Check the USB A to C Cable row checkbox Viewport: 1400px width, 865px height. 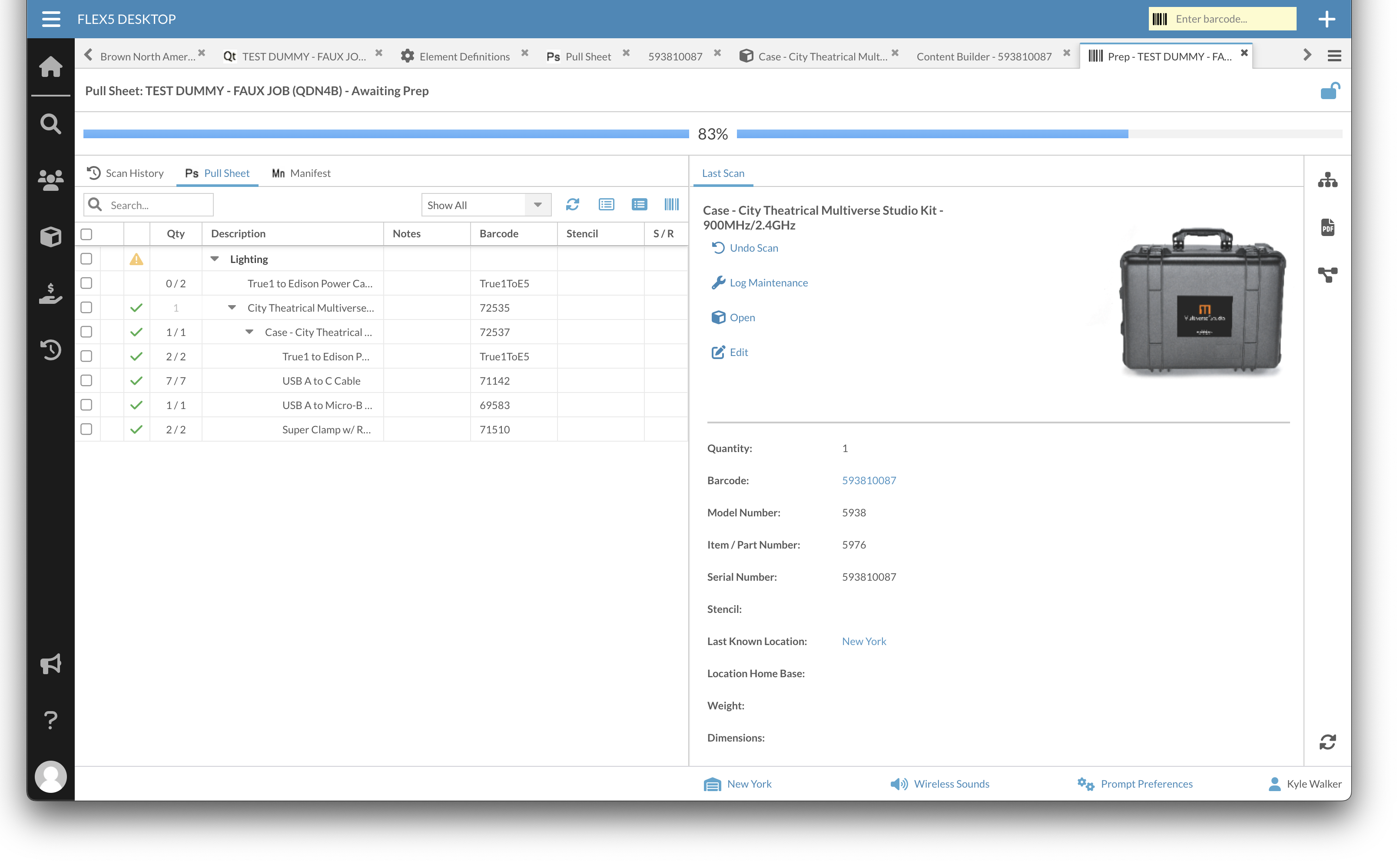pos(86,380)
